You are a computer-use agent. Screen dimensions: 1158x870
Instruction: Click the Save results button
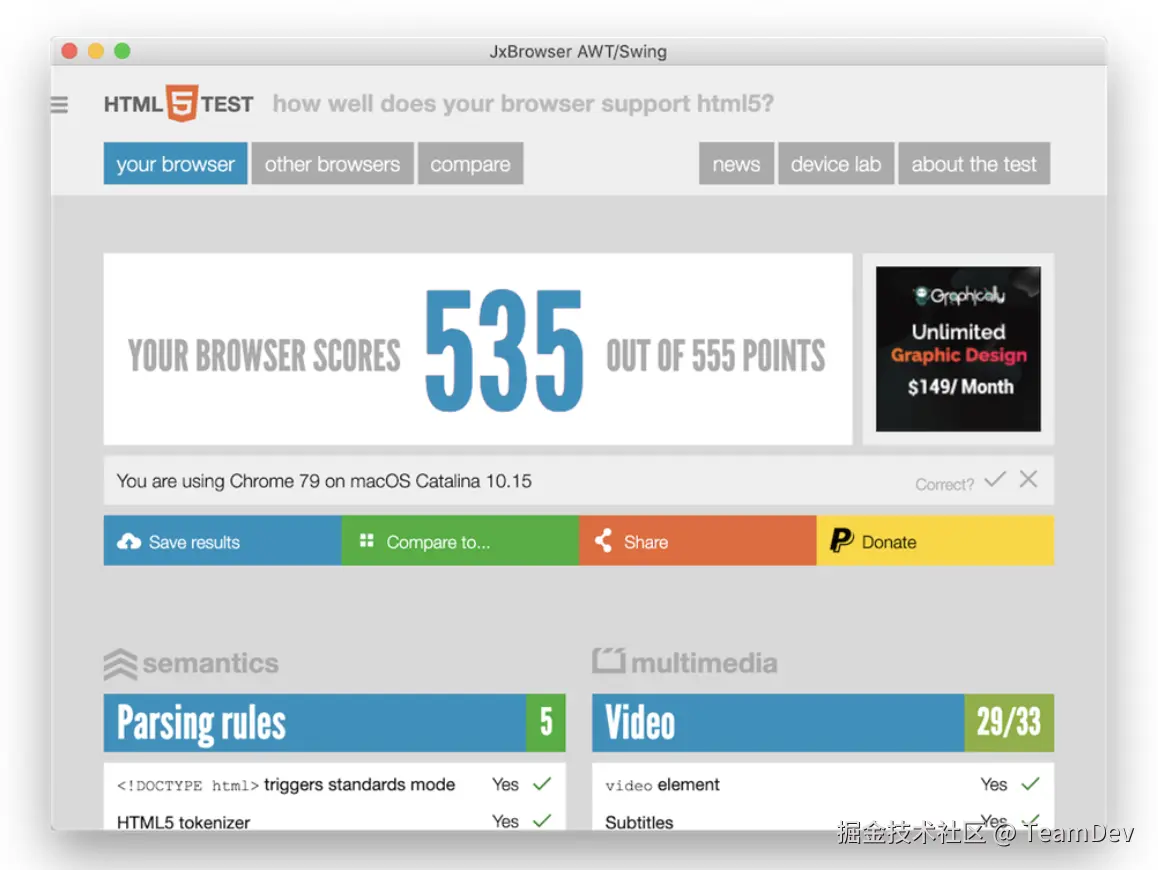pyautogui.click(x=222, y=541)
